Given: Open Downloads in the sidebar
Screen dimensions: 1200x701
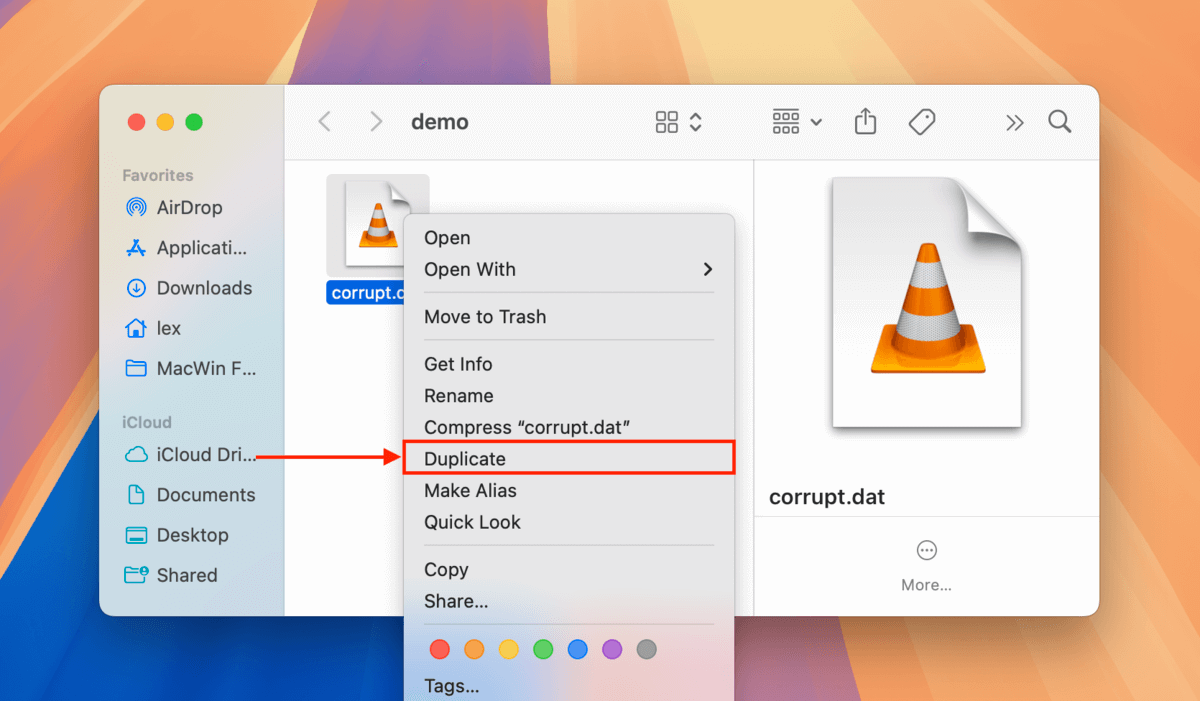Looking at the screenshot, I should click(x=189, y=288).
